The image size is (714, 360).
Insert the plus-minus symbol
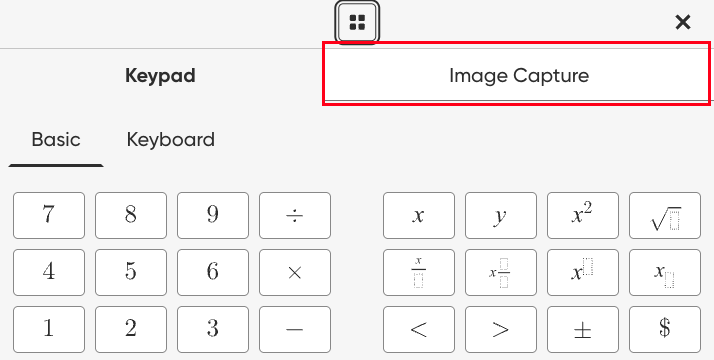click(583, 330)
